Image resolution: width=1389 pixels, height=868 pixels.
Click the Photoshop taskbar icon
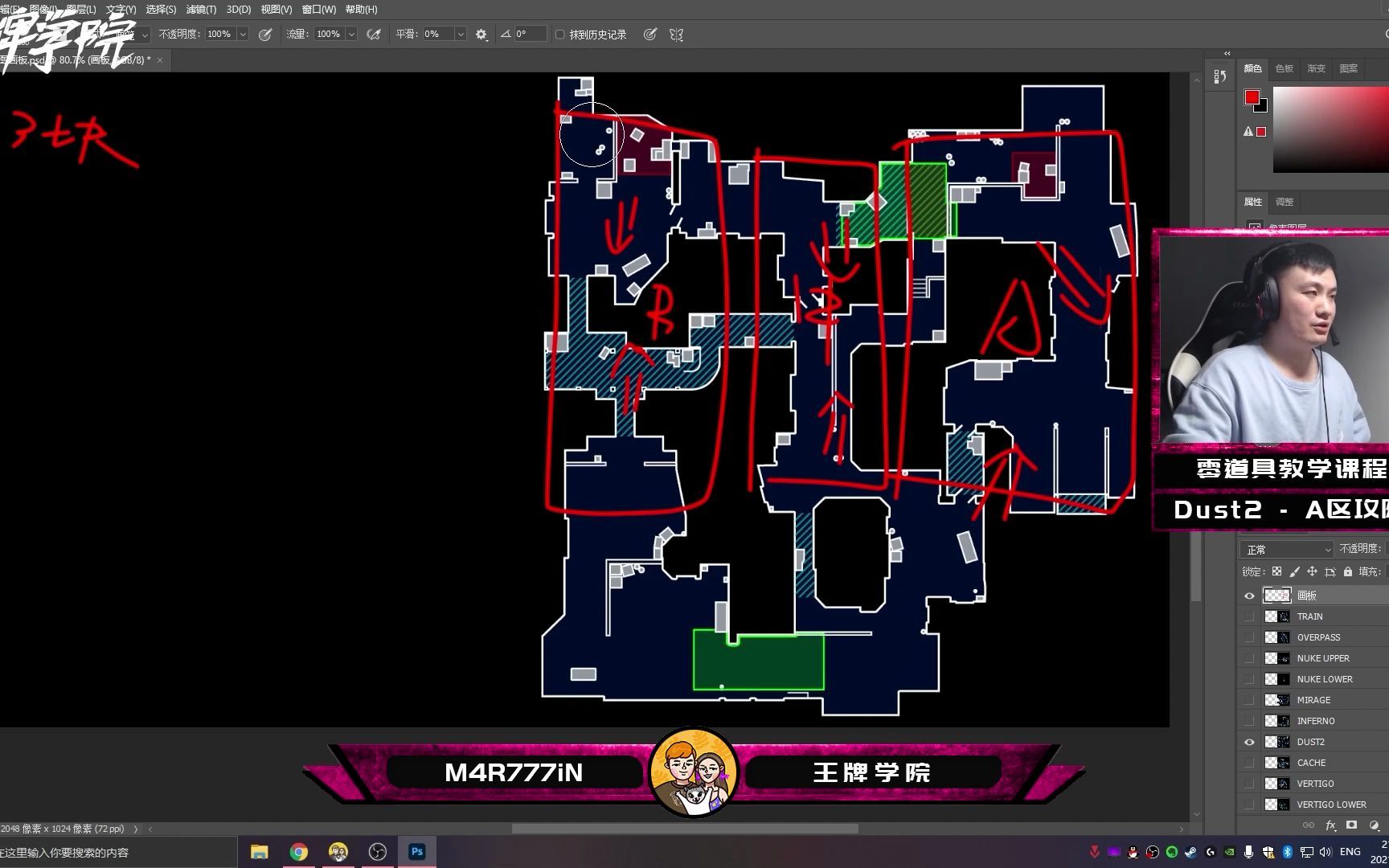click(x=416, y=852)
